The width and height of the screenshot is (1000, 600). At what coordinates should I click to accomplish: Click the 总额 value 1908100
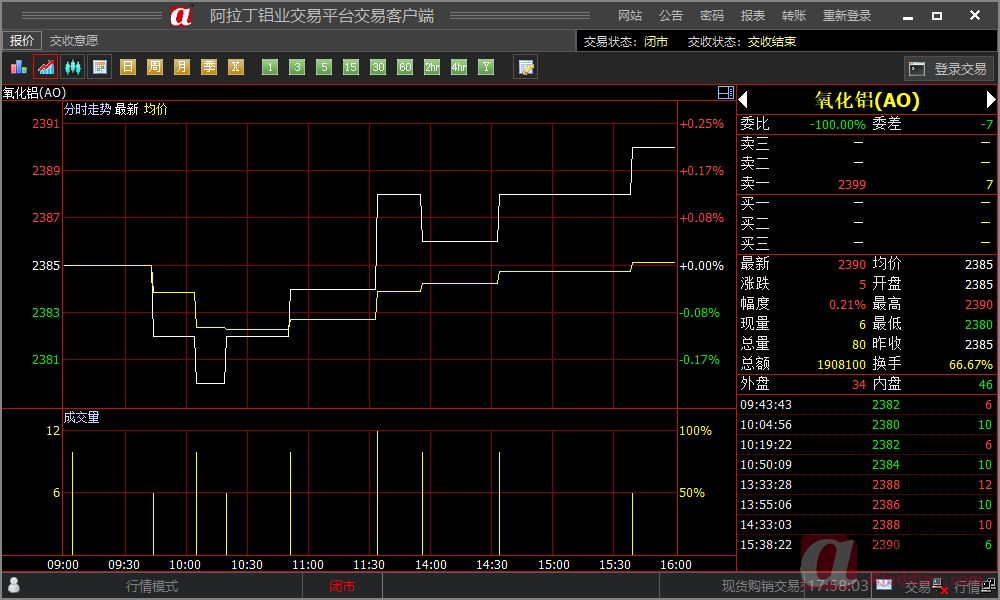(x=841, y=364)
